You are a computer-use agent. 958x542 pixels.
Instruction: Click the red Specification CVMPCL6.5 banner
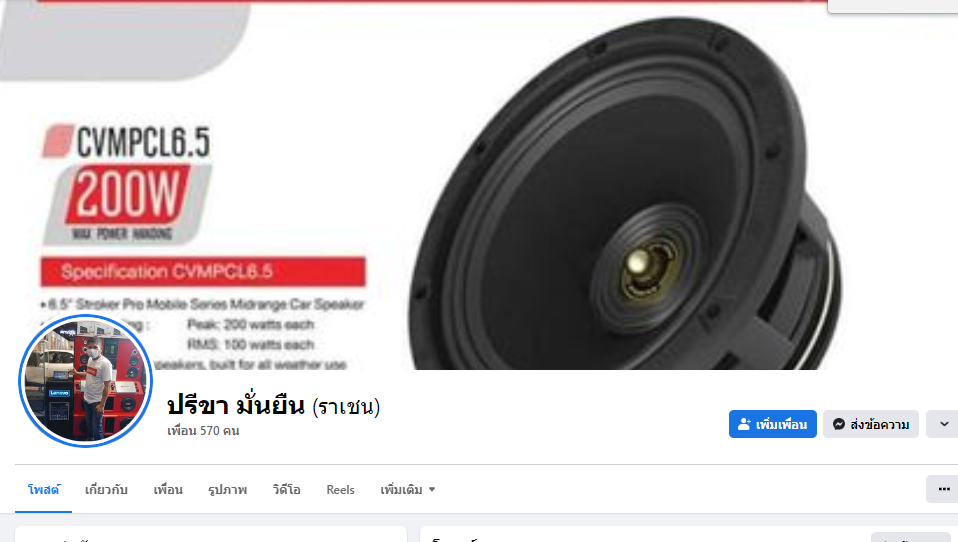(x=203, y=272)
